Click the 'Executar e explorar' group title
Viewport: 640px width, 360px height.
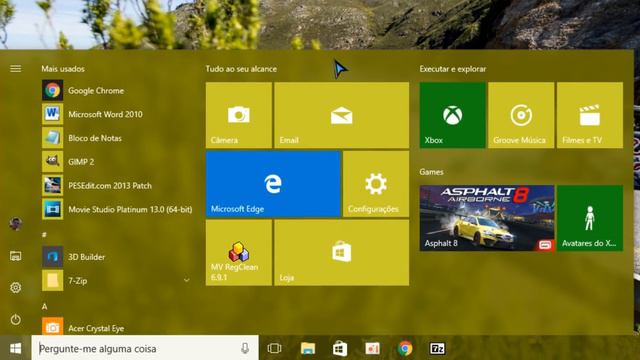click(453, 69)
